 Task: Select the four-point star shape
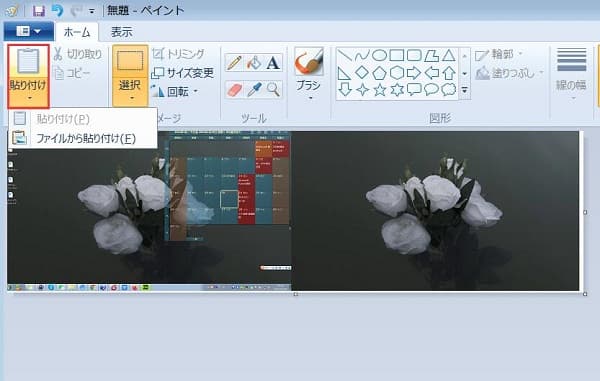click(362, 90)
